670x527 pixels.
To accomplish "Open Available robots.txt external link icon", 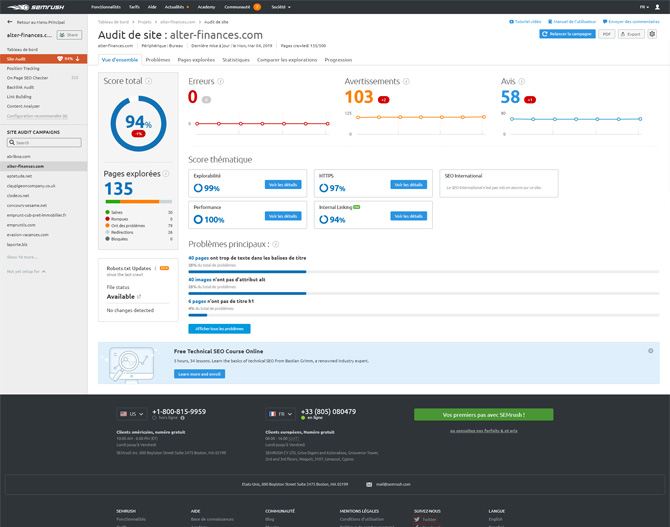I will pyautogui.click(x=139, y=297).
